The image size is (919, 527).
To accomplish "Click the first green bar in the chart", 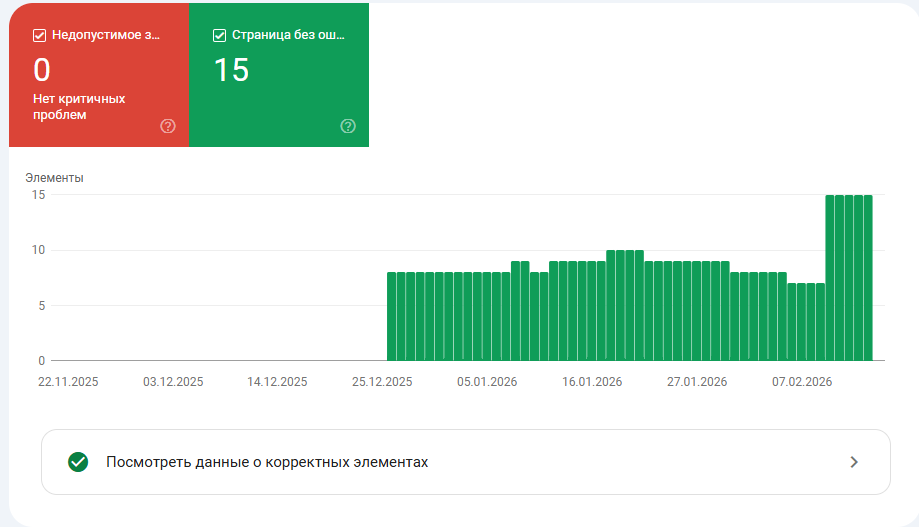I will (x=392, y=317).
